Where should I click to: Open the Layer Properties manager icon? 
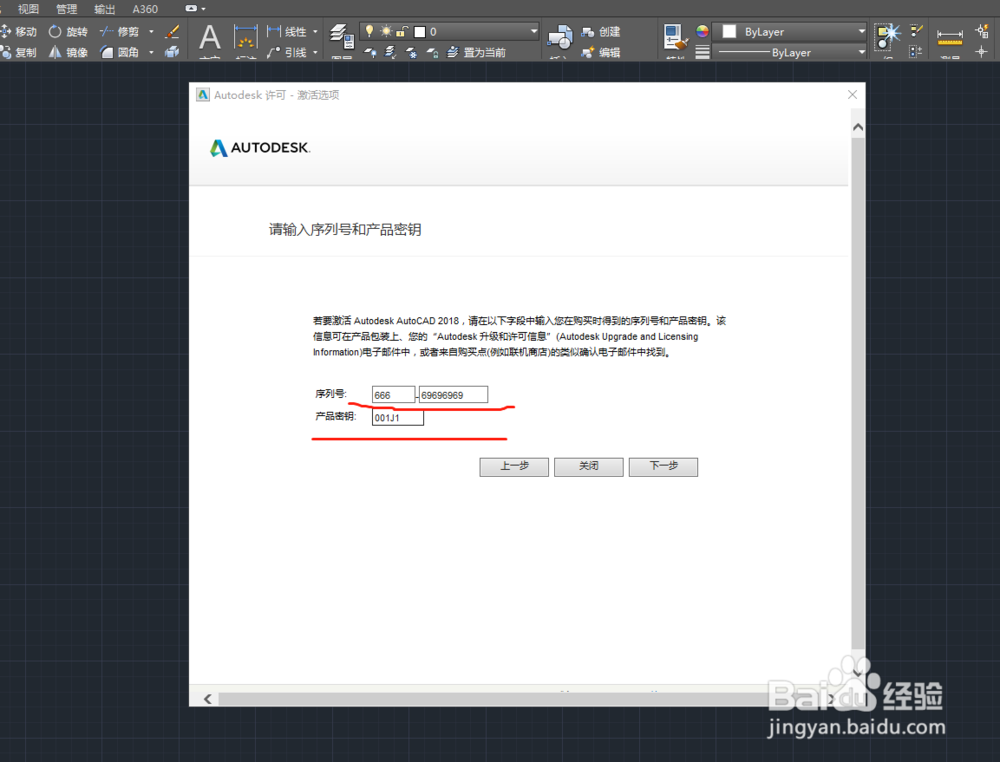(342, 36)
